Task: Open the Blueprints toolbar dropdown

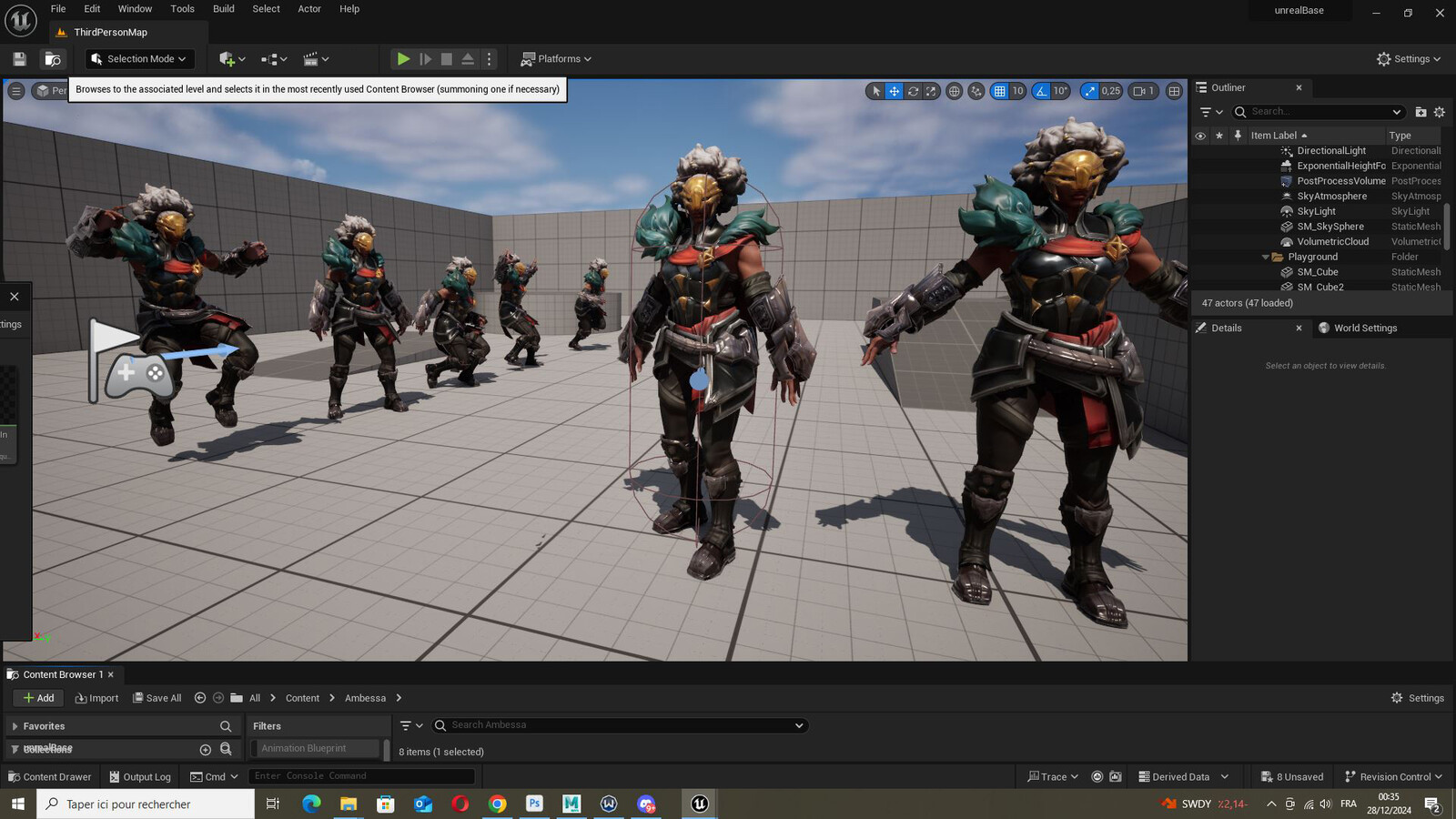Action: point(274,59)
